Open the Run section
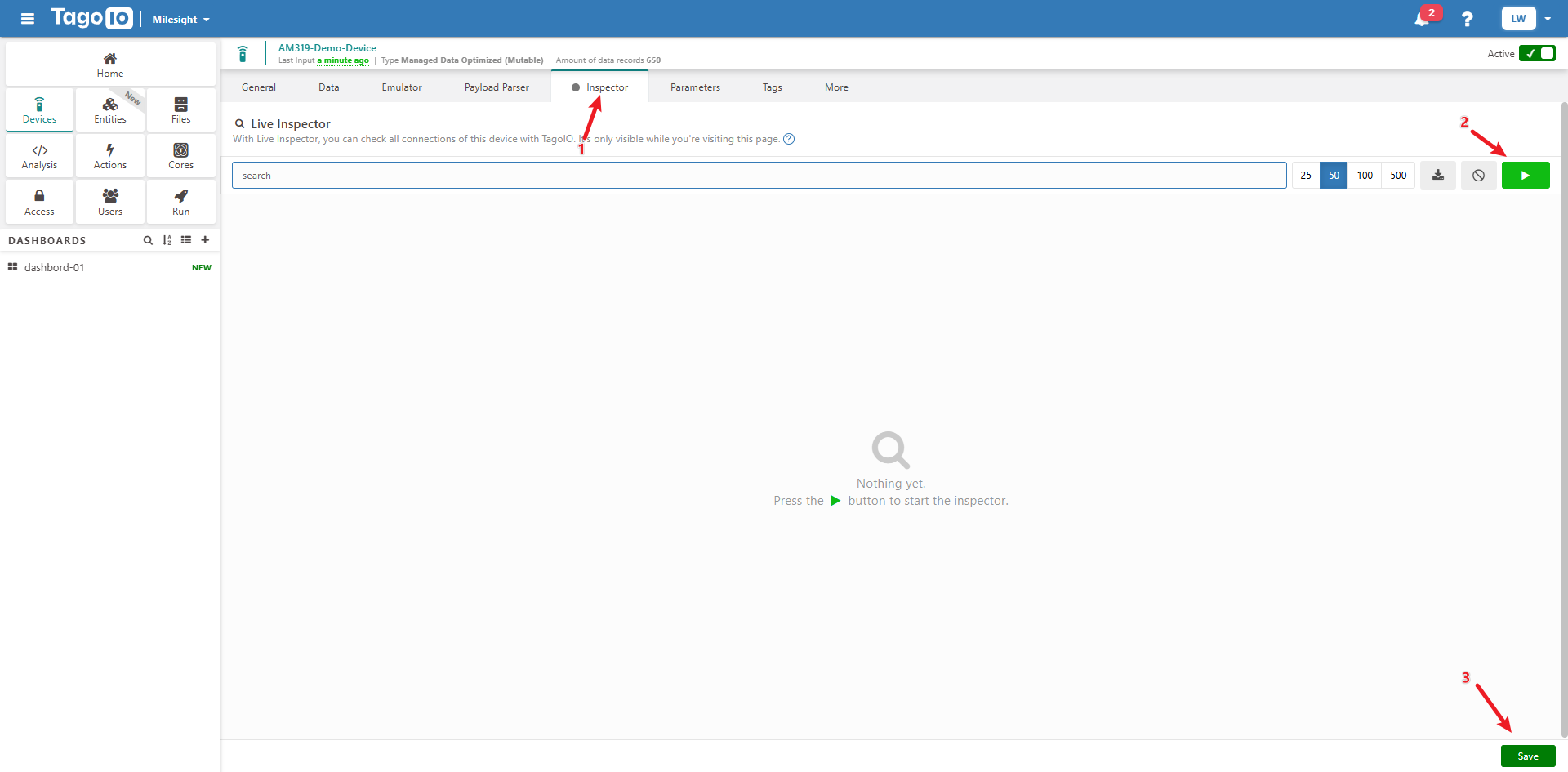Image resolution: width=1568 pixels, height=772 pixels. (x=181, y=203)
